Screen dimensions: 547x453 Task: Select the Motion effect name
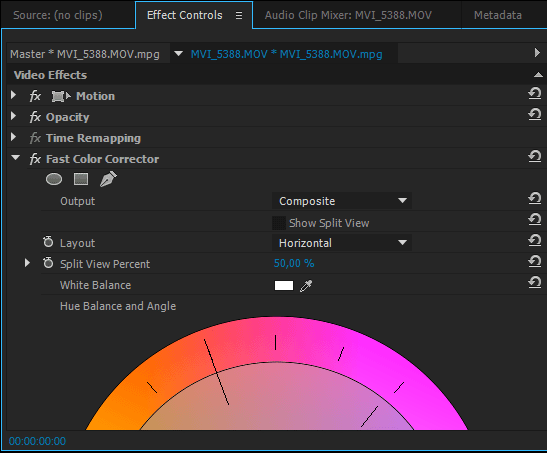(x=96, y=96)
